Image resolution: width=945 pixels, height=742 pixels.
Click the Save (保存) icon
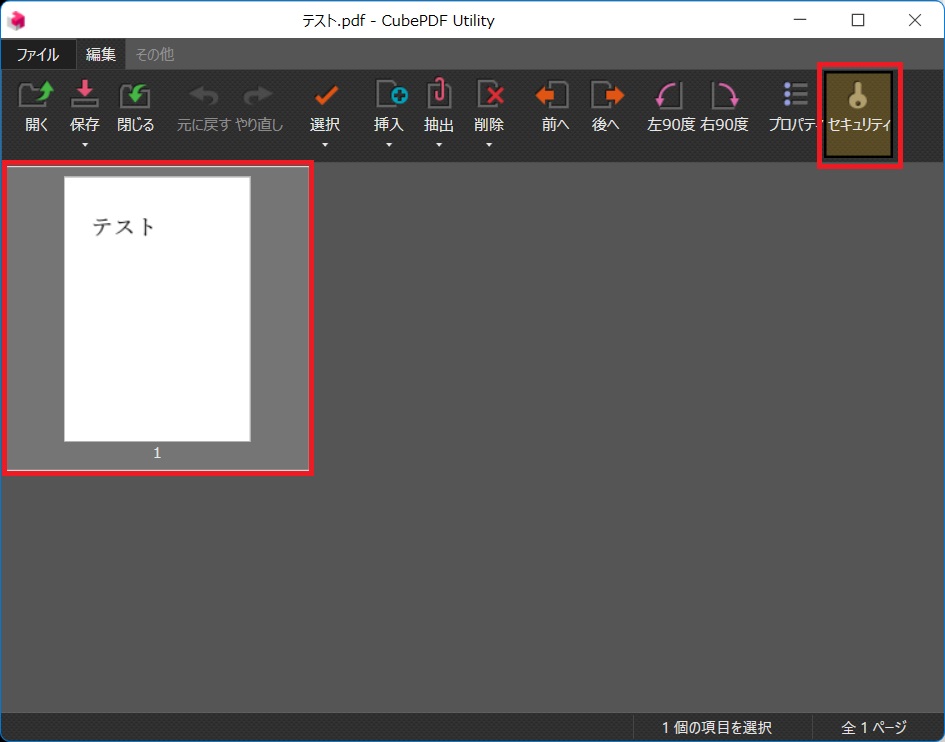point(84,94)
